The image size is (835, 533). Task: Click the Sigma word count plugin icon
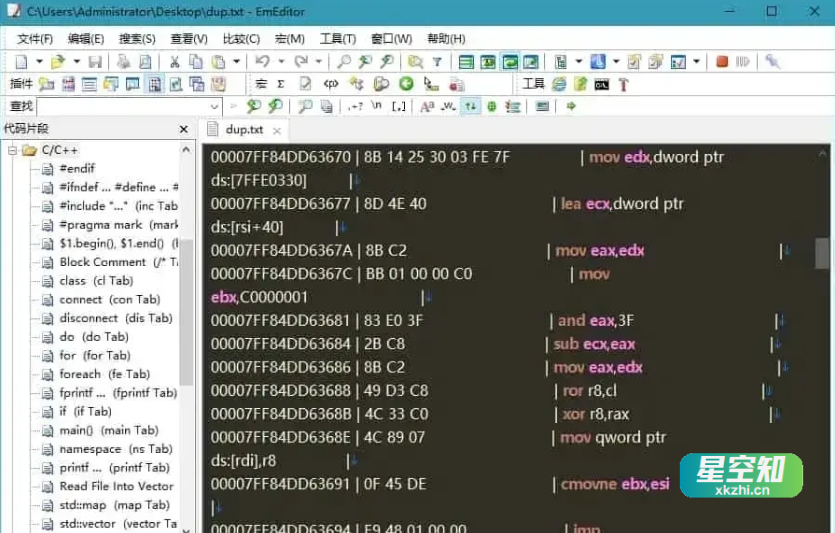pyautogui.click(x=281, y=84)
